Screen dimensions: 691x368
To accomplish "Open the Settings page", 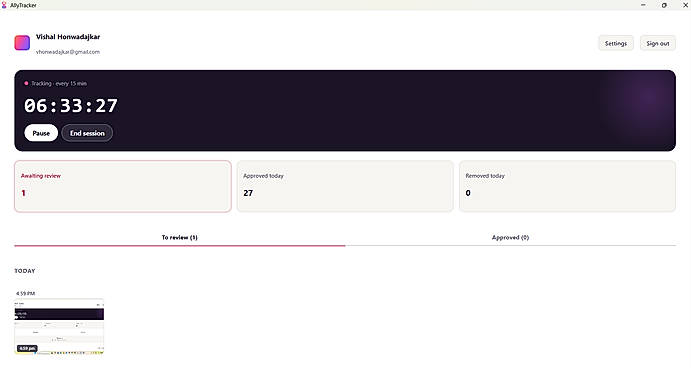I will point(616,43).
